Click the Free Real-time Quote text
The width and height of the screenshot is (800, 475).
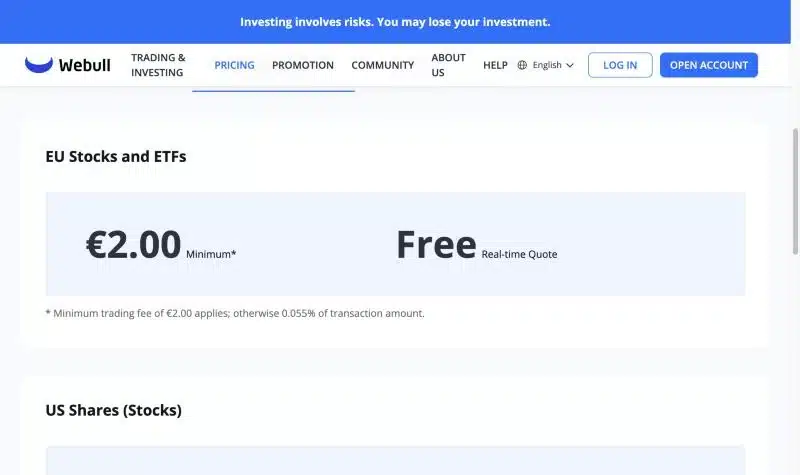click(x=477, y=245)
